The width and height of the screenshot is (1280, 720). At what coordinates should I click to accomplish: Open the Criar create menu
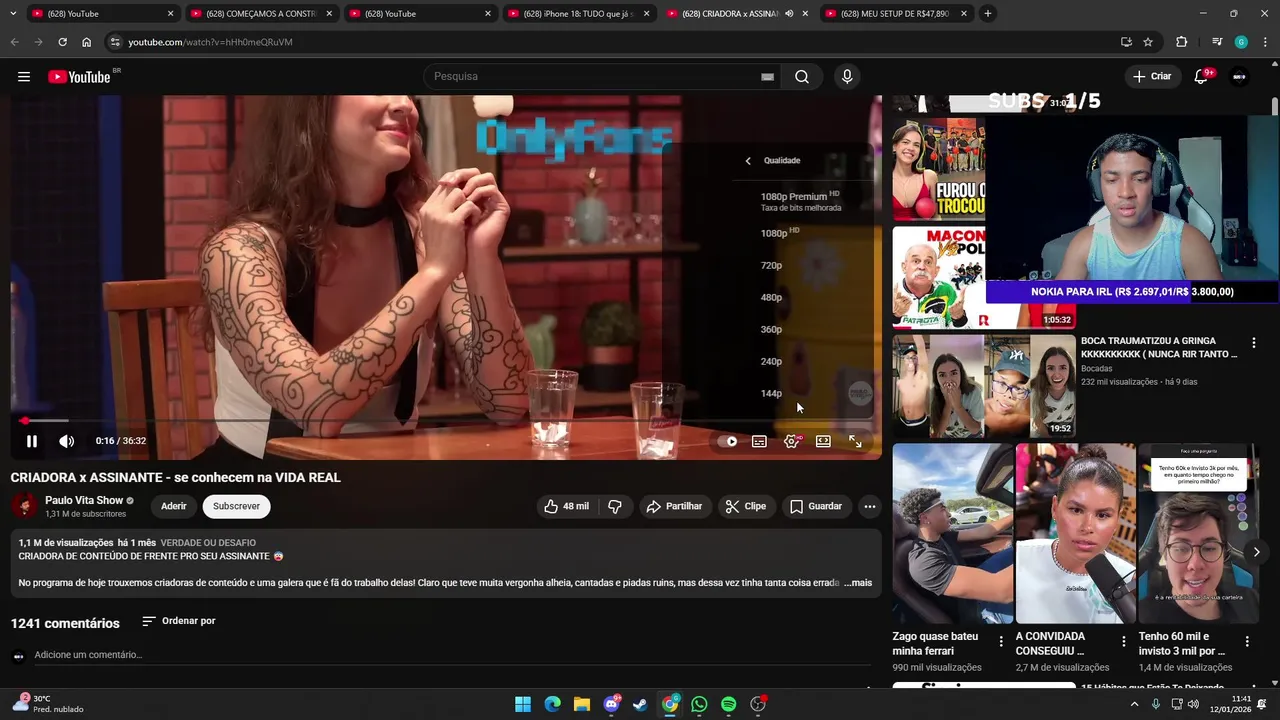1151,77
